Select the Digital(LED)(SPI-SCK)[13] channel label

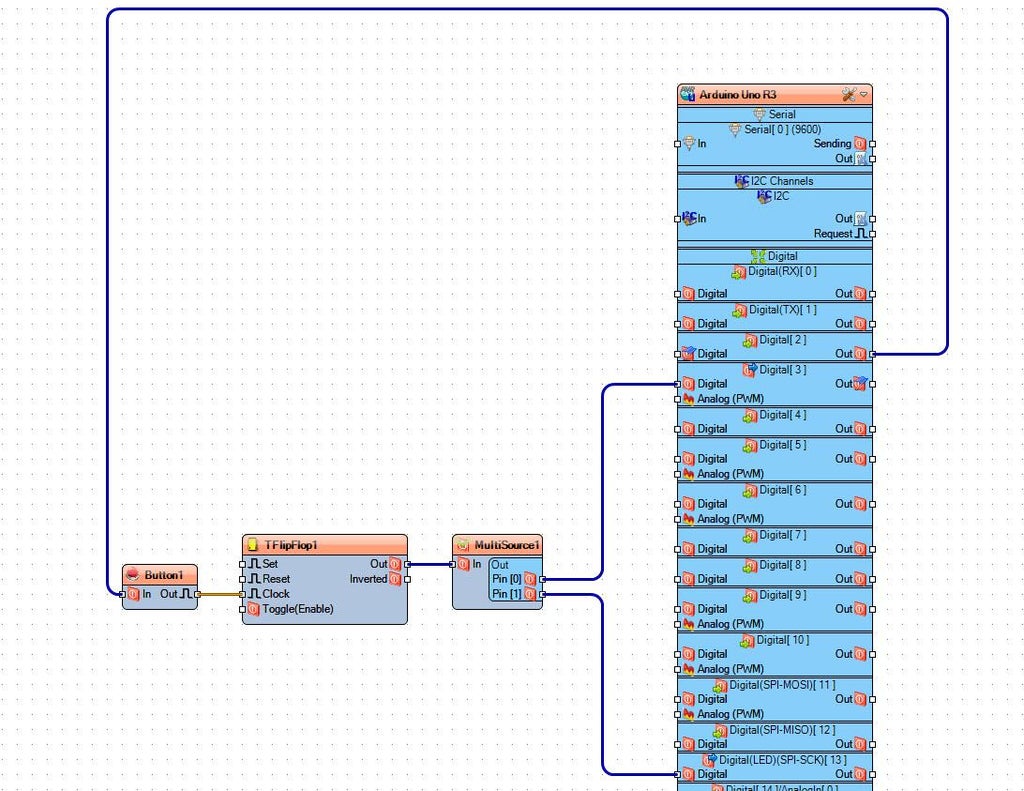782,760
